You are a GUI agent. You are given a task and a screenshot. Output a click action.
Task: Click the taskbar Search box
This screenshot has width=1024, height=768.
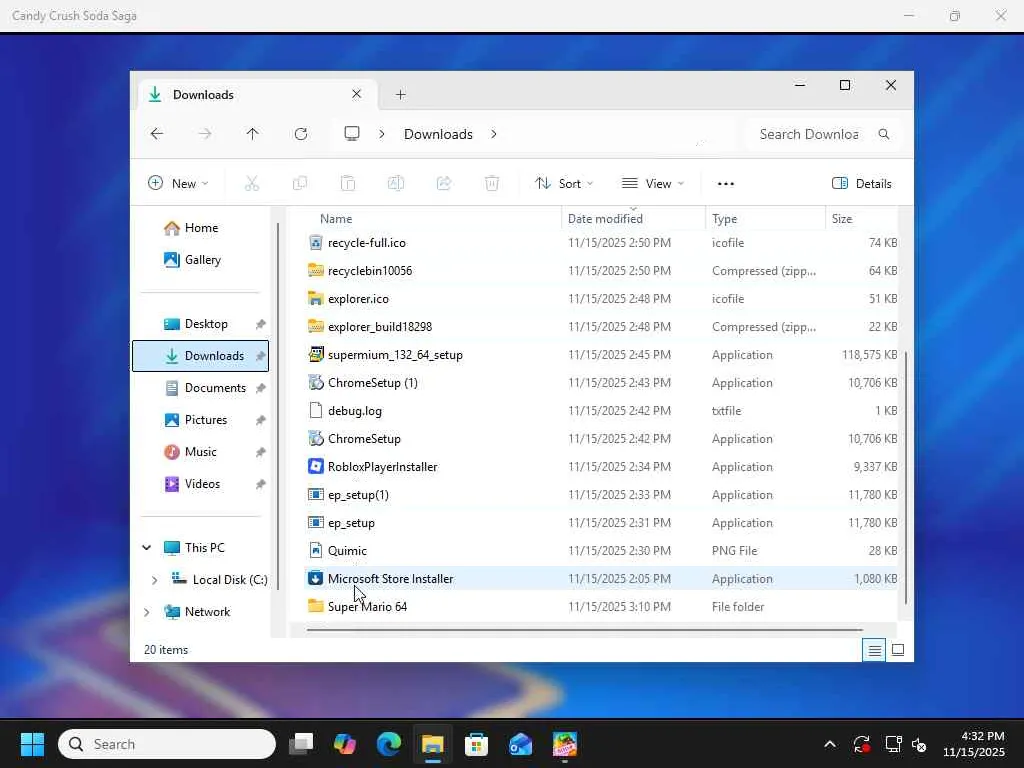pos(167,744)
